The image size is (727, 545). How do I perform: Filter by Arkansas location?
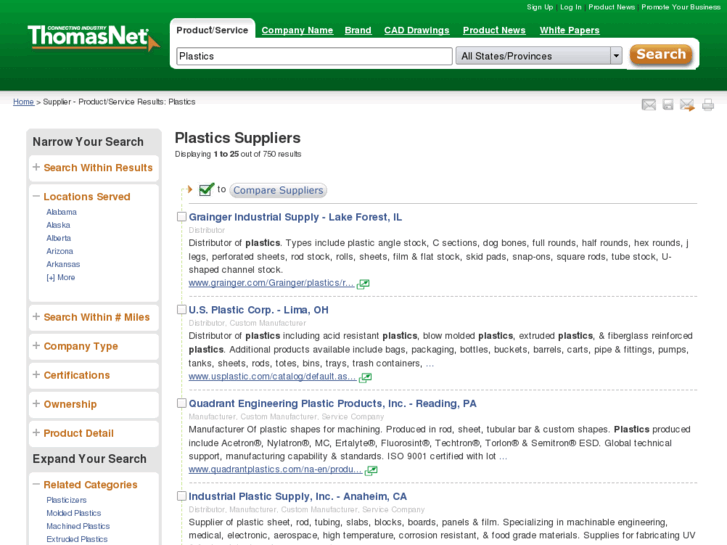pos(63,264)
